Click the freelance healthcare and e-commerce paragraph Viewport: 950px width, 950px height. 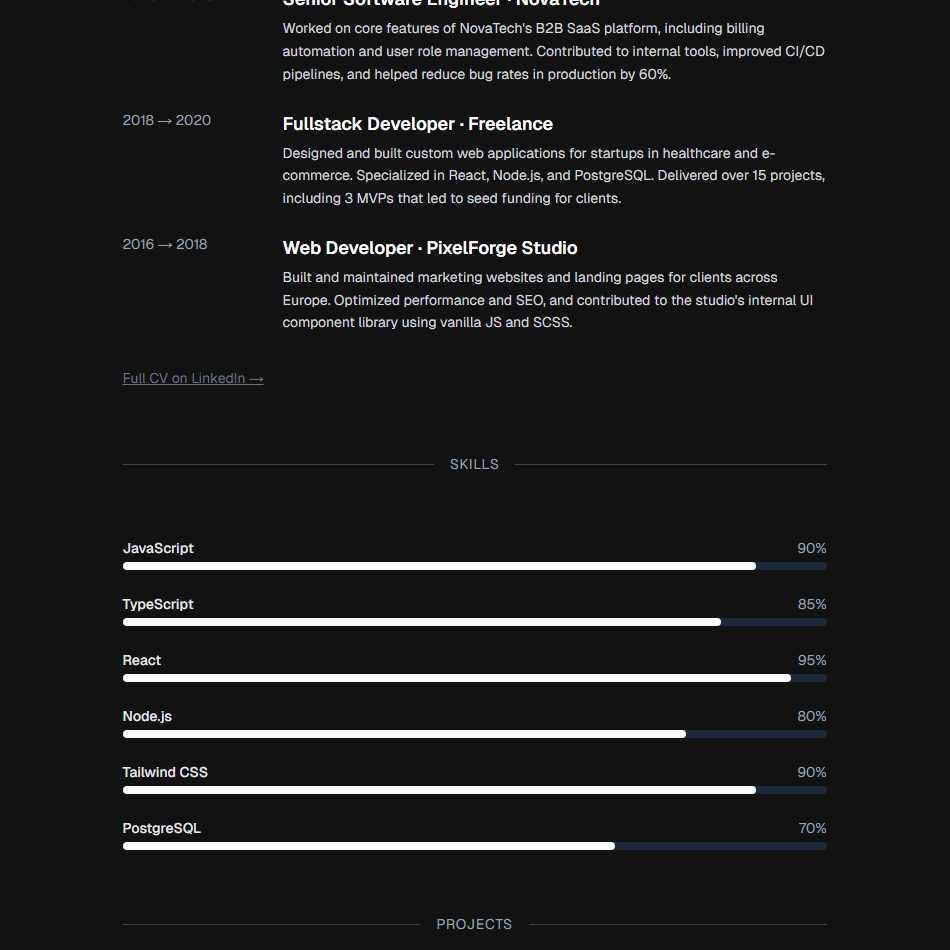(x=554, y=176)
